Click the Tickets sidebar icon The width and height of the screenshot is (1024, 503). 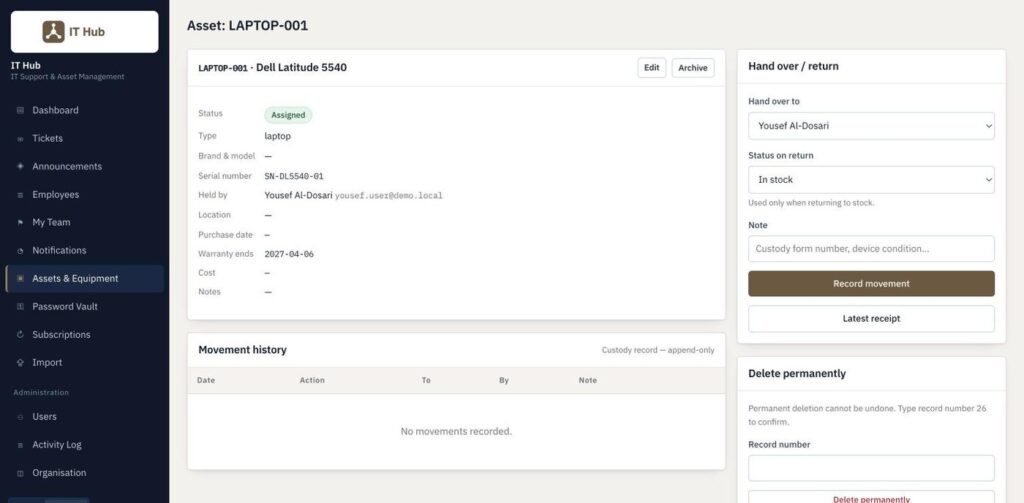pyautogui.click(x=20, y=138)
